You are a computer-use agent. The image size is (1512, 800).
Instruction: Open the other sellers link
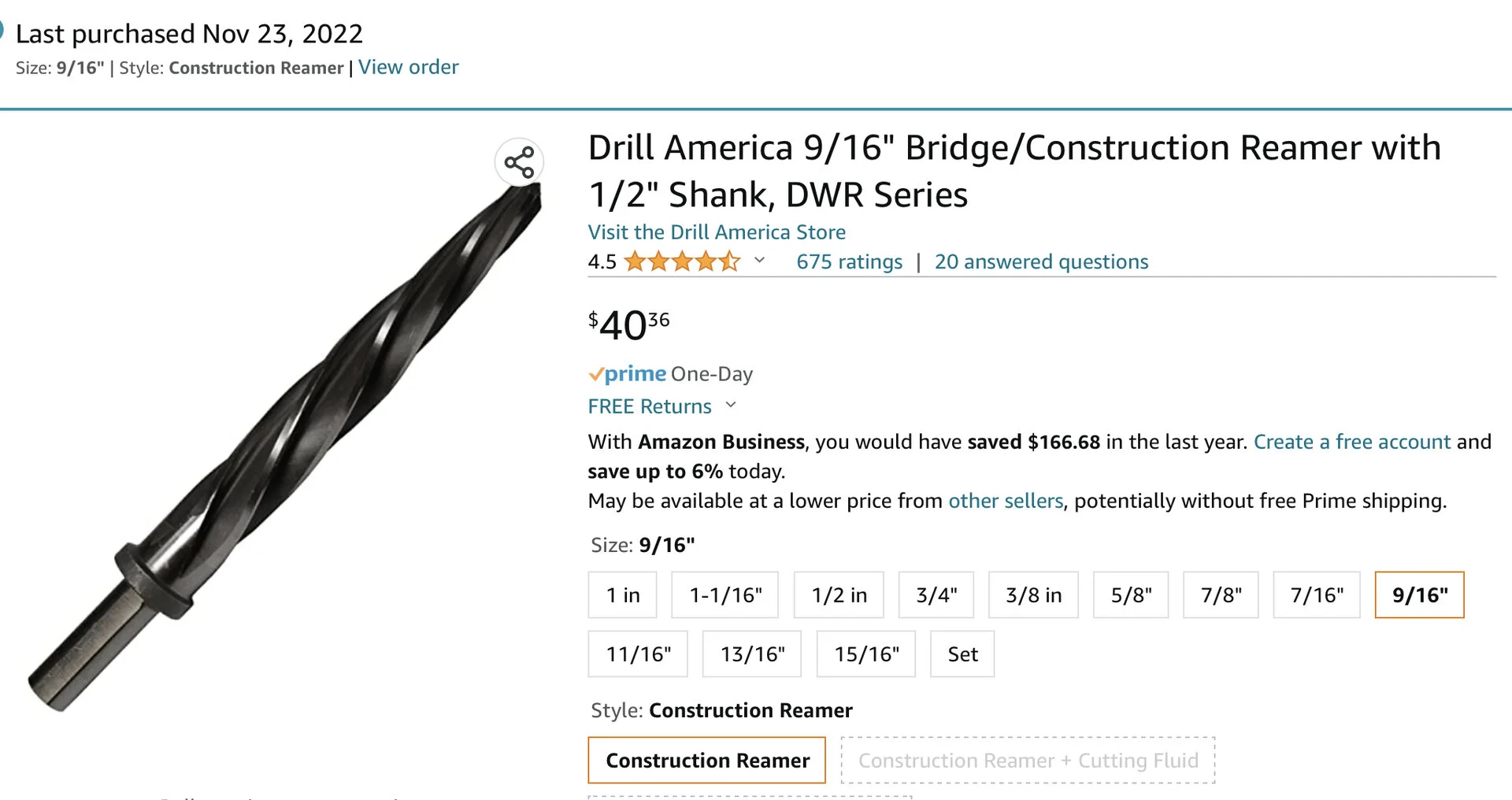point(1005,502)
